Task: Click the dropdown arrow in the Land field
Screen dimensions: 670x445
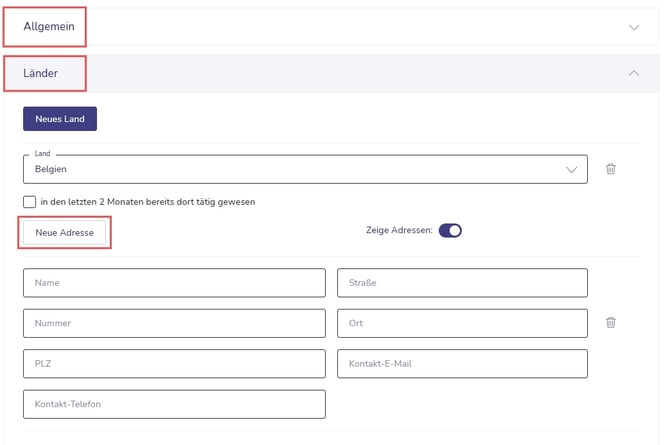Action: point(572,170)
